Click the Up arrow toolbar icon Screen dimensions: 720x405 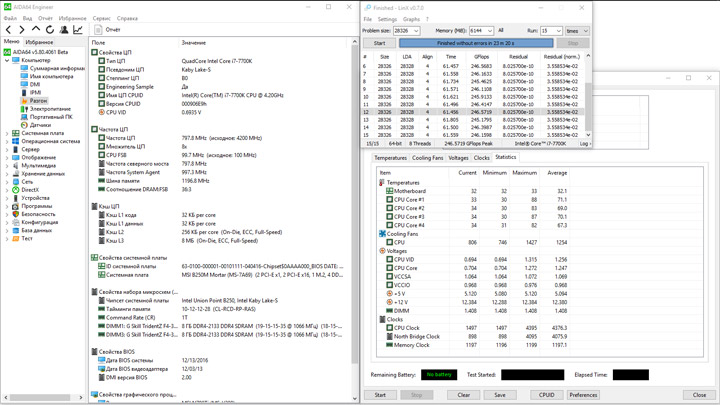click(37, 30)
